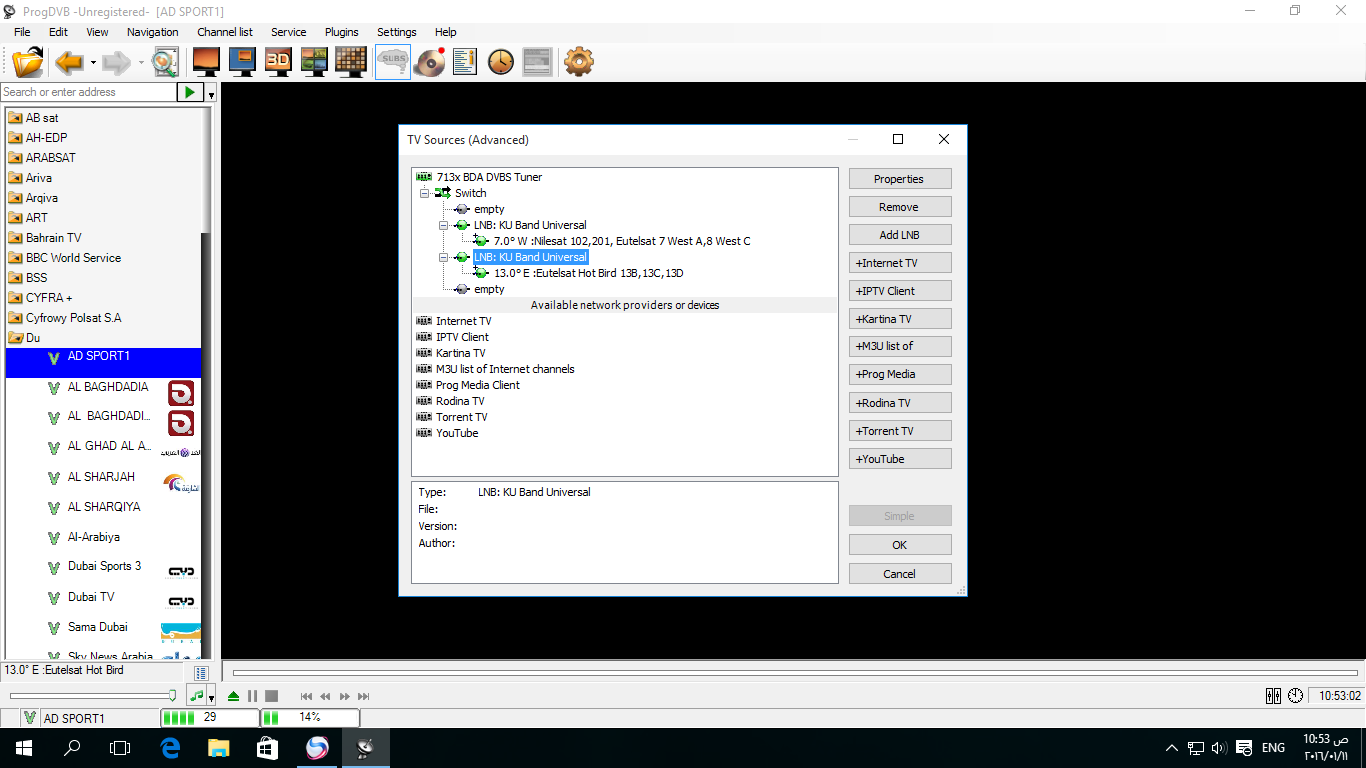This screenshot has width=1366, height=768.
Task: Click the Search or enter address field
Action: click(x=89, y=92)
